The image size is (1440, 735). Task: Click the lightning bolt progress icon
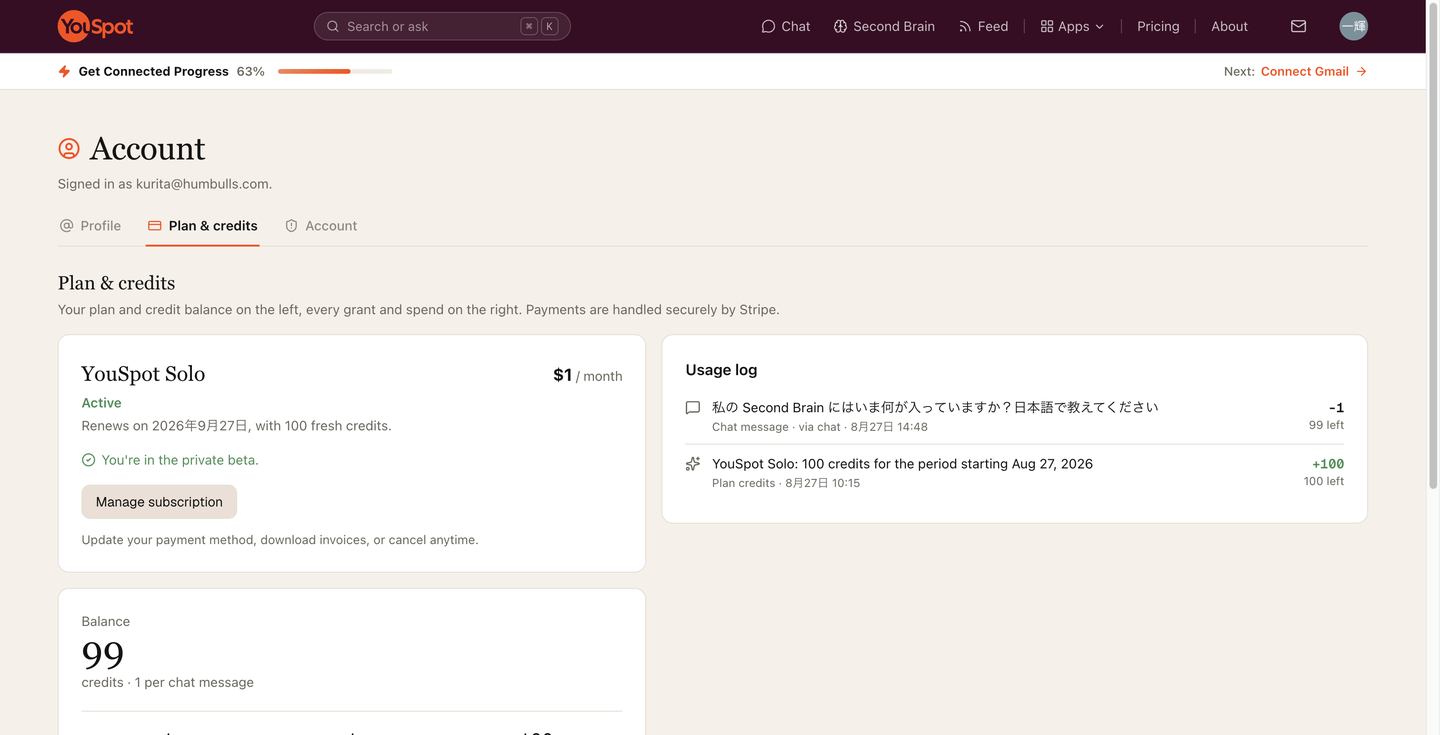tap(64, 71)
